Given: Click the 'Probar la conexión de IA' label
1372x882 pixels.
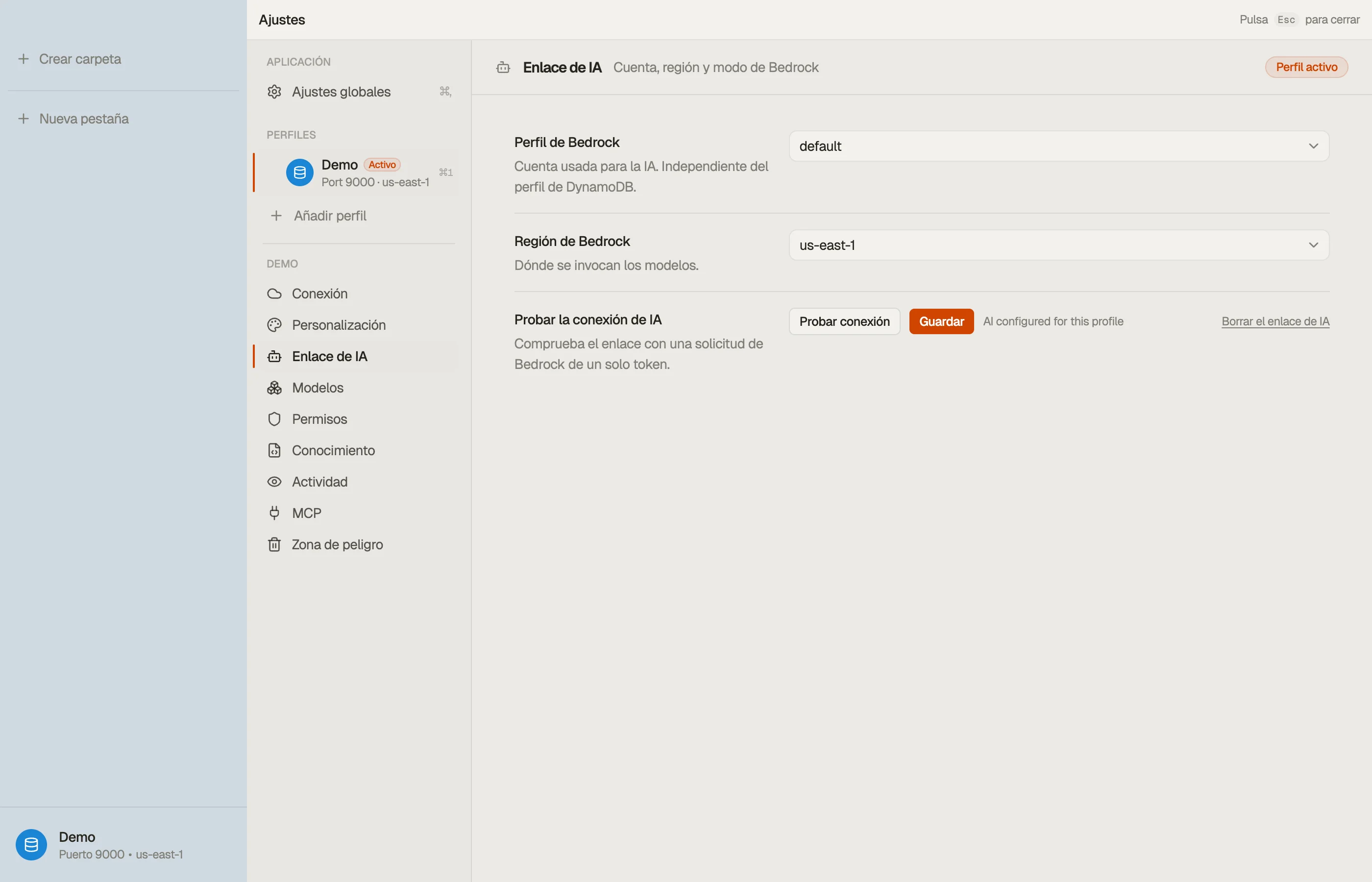Looking at the screenshot, I should [588, 319].
